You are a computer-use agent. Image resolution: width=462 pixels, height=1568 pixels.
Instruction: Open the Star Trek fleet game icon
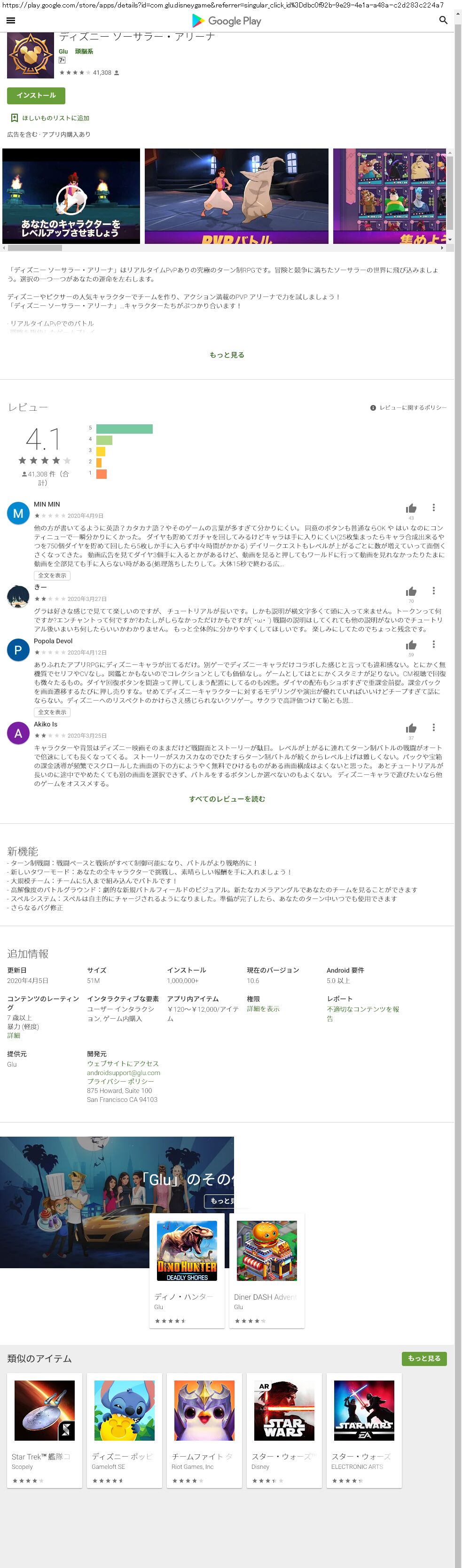point(45,1410)
